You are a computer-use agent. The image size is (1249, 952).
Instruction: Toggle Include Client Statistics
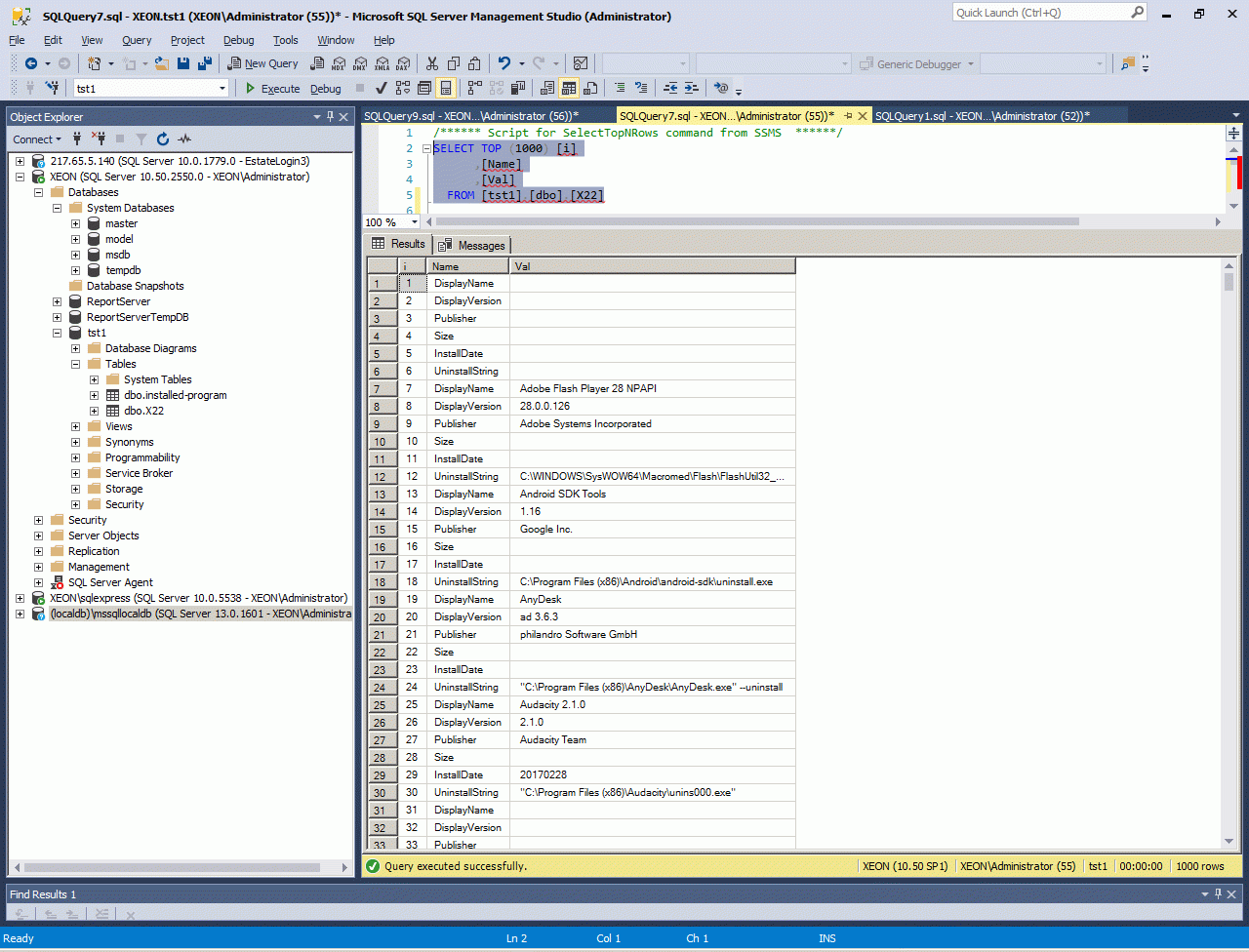click(x=518, y=88)
